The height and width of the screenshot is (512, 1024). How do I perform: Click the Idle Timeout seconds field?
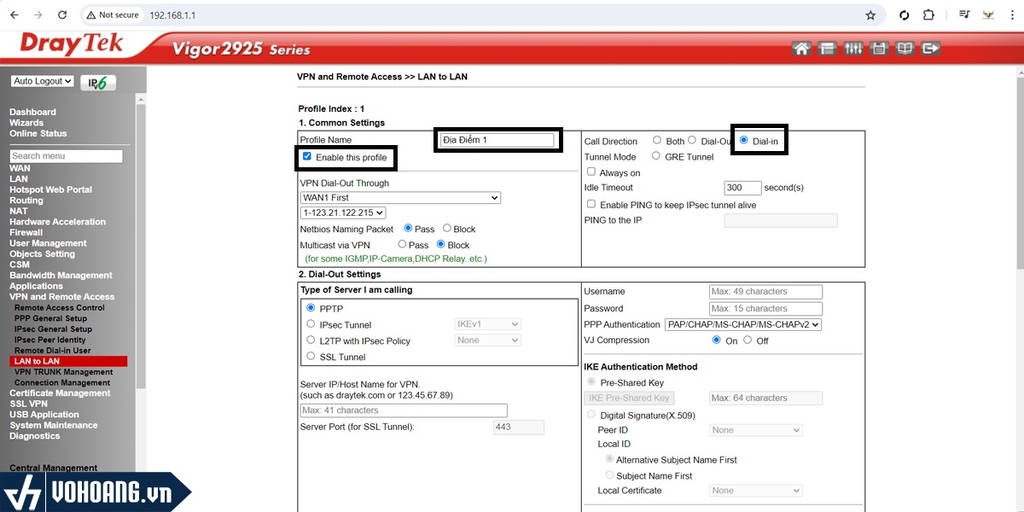[742, 187]
